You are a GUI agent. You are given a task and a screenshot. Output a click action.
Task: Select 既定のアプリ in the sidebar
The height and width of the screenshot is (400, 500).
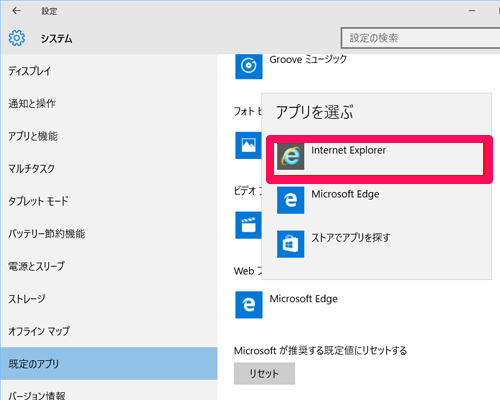click(x=109, y=363)
